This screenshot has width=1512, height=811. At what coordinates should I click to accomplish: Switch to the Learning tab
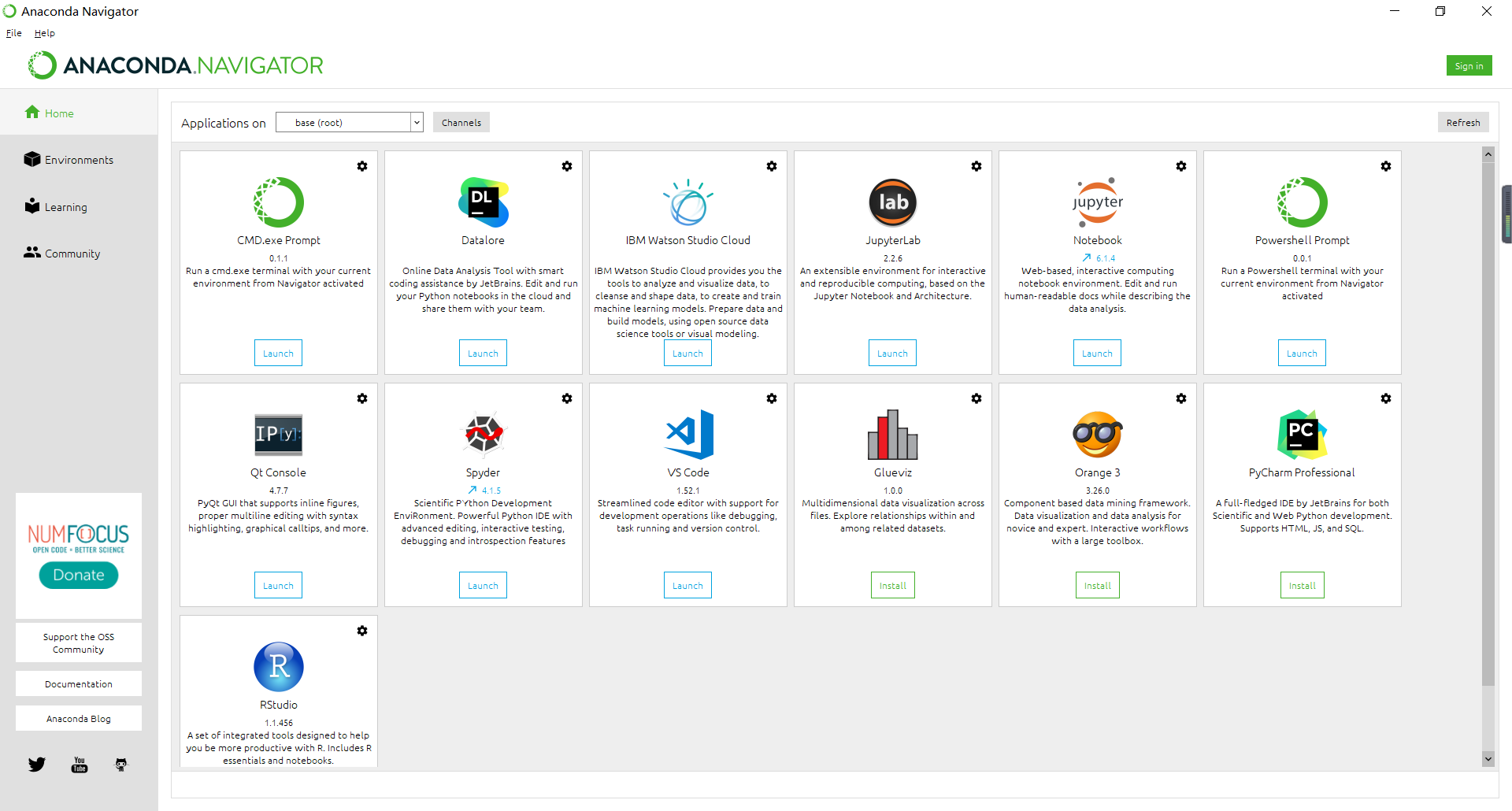point(79,207)
